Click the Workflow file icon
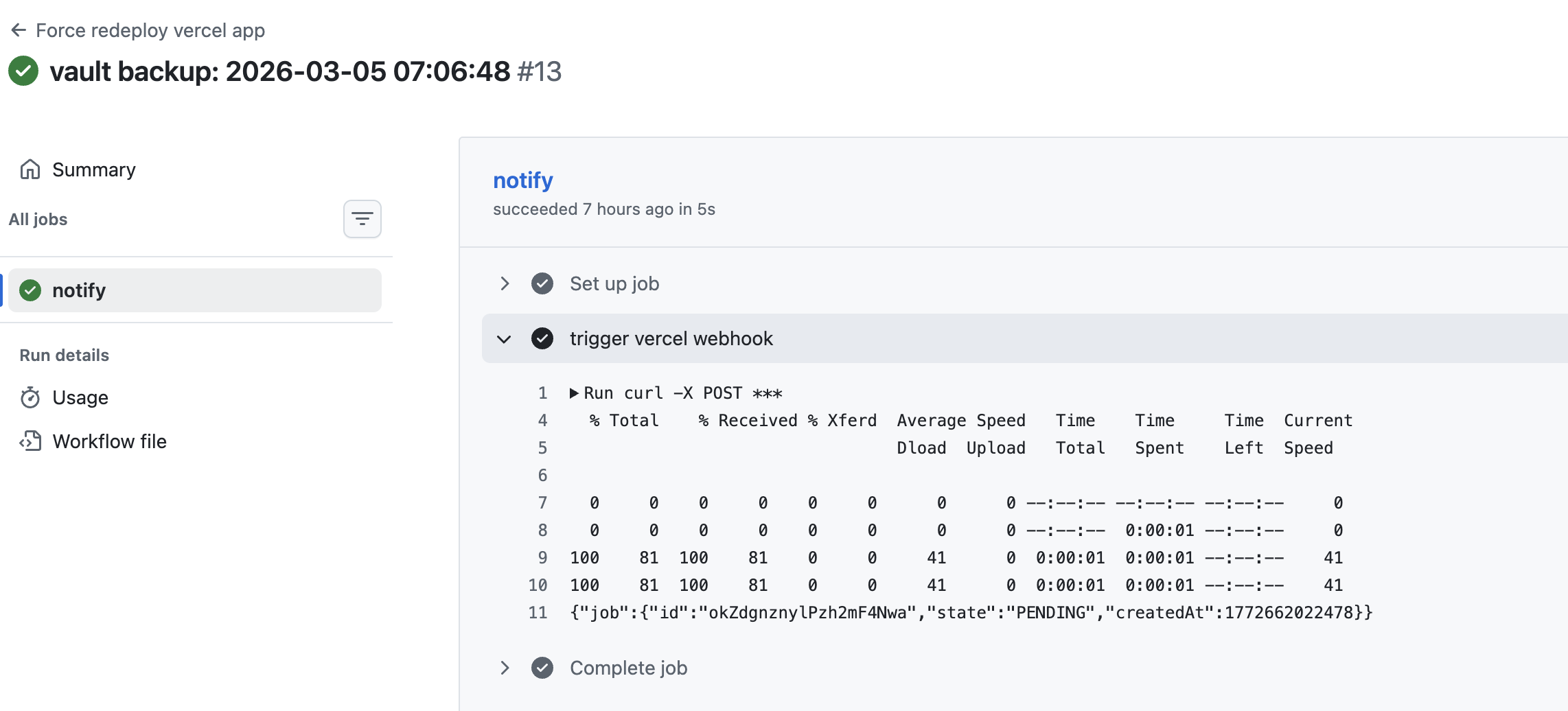Screen dimensions: 1568x711 30,441
